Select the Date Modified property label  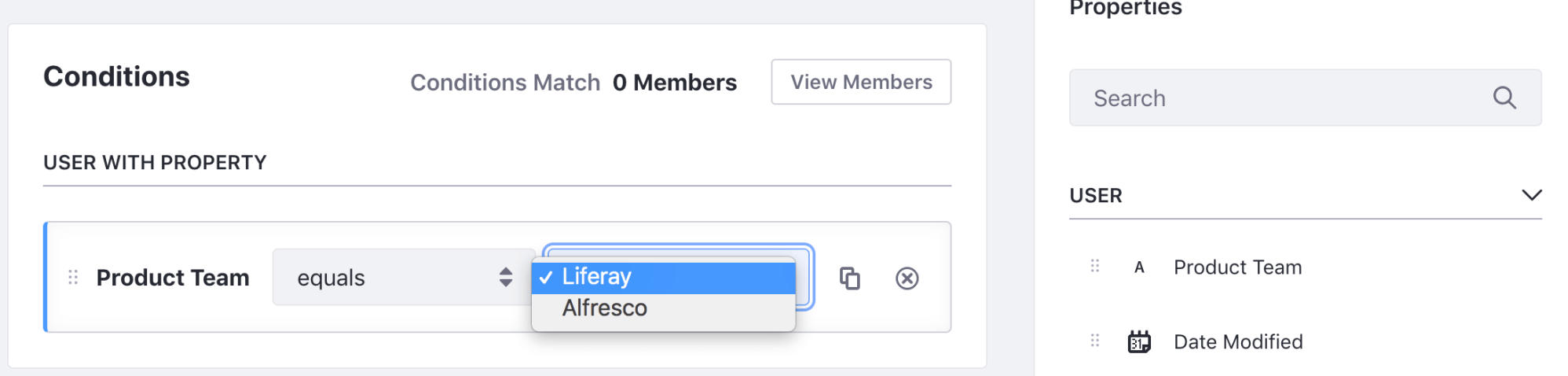pos(1238,342)
